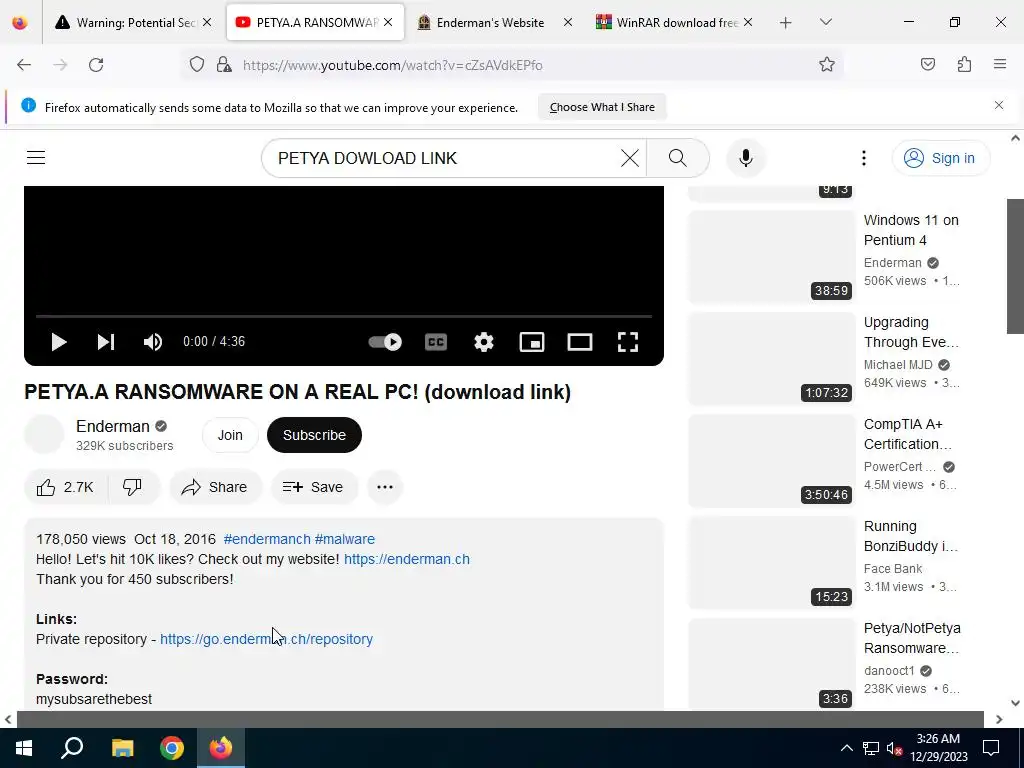This screenshot has height=768, width=1024.
Task: Dislike the video thumbs-down button
Action: (133, 487)
